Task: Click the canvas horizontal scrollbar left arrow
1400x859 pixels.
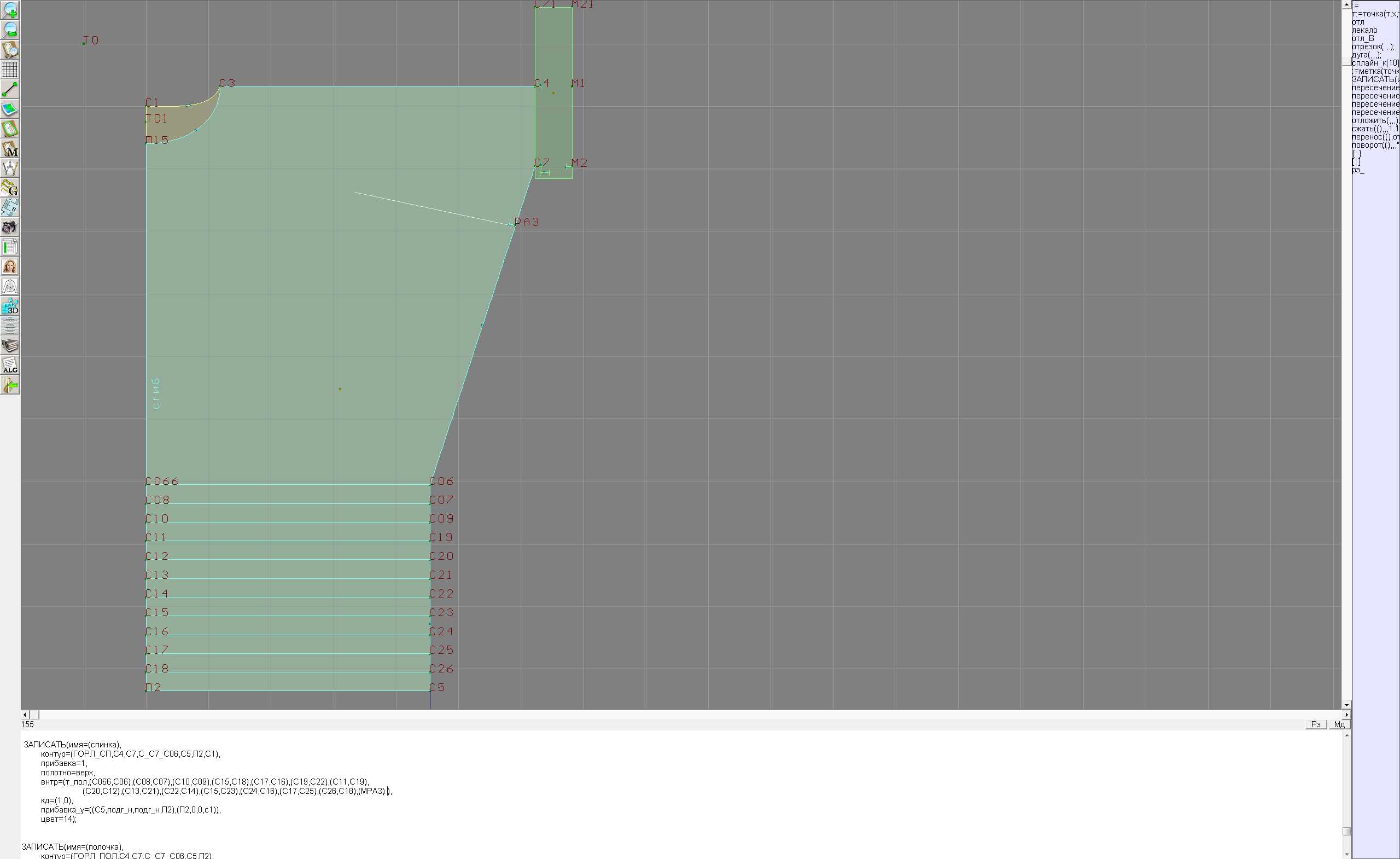Action: click(x=25, y=715)
